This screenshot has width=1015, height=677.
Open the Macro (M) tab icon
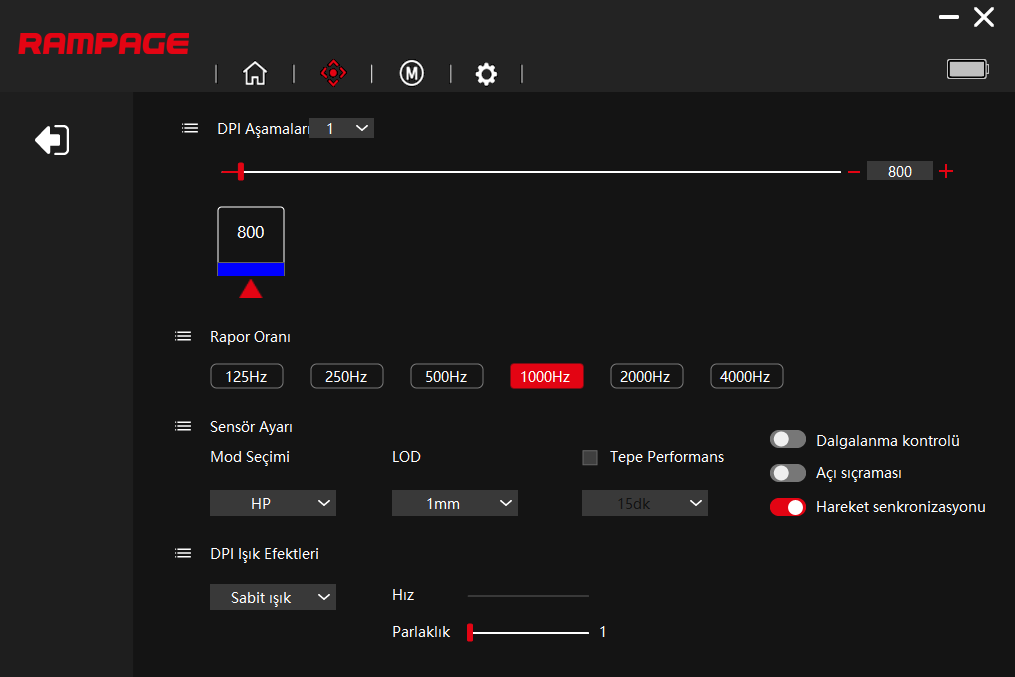click(412, 73)
